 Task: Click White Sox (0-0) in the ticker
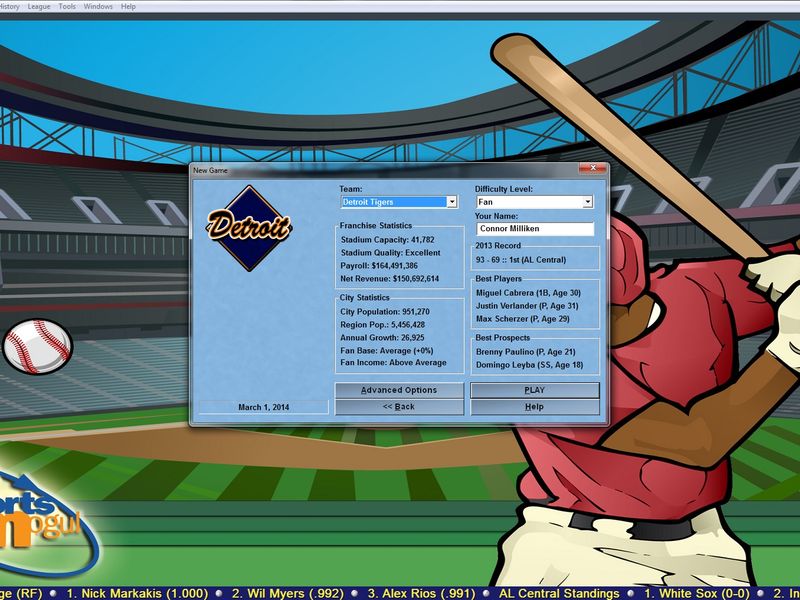tap(697, 593)
